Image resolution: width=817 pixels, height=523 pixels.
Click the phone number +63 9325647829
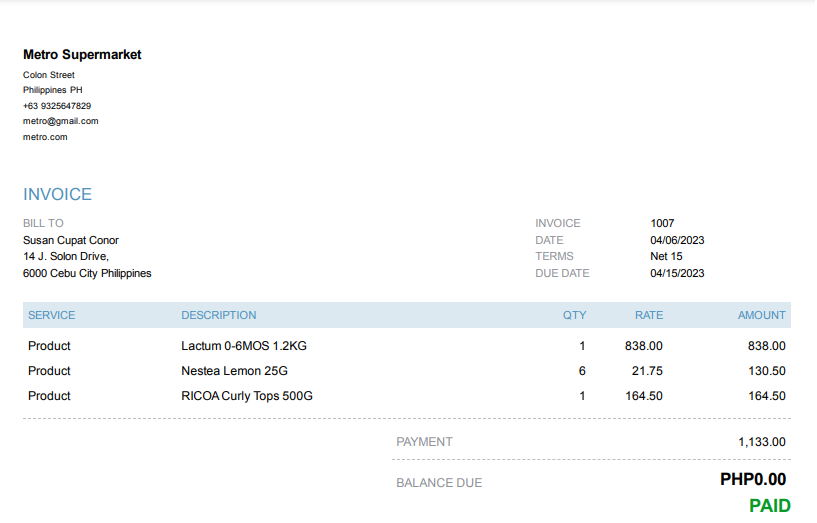point(57,106)
